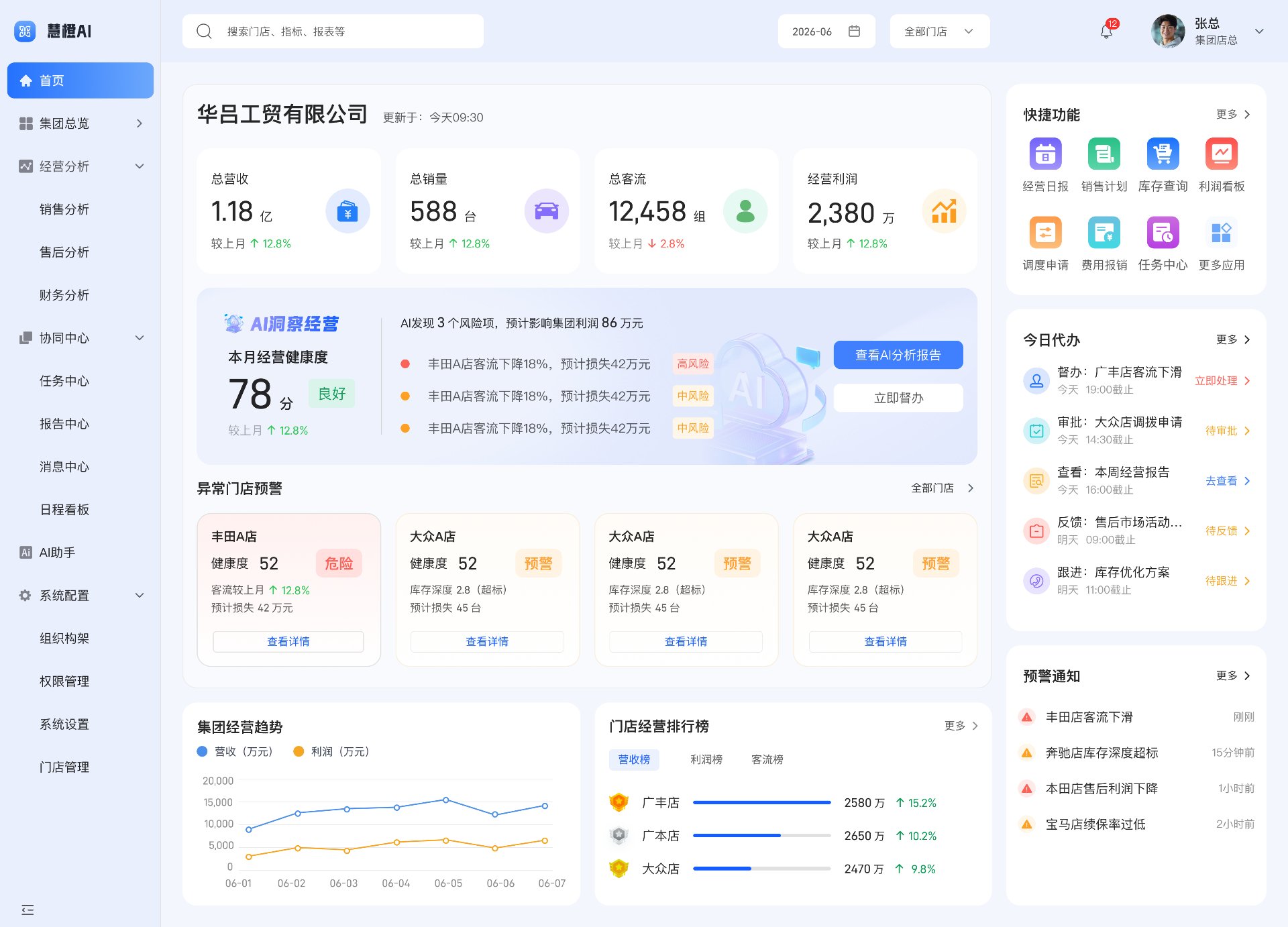
Task: Collapse the sidebar with the bottom-left icon
Action: tap(28, 910)
